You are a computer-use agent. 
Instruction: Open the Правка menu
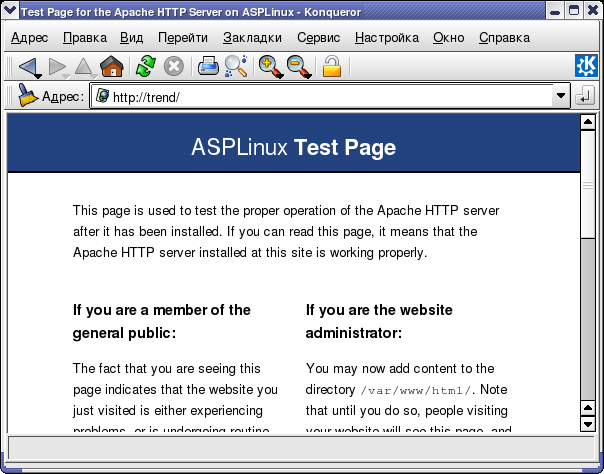85,38
